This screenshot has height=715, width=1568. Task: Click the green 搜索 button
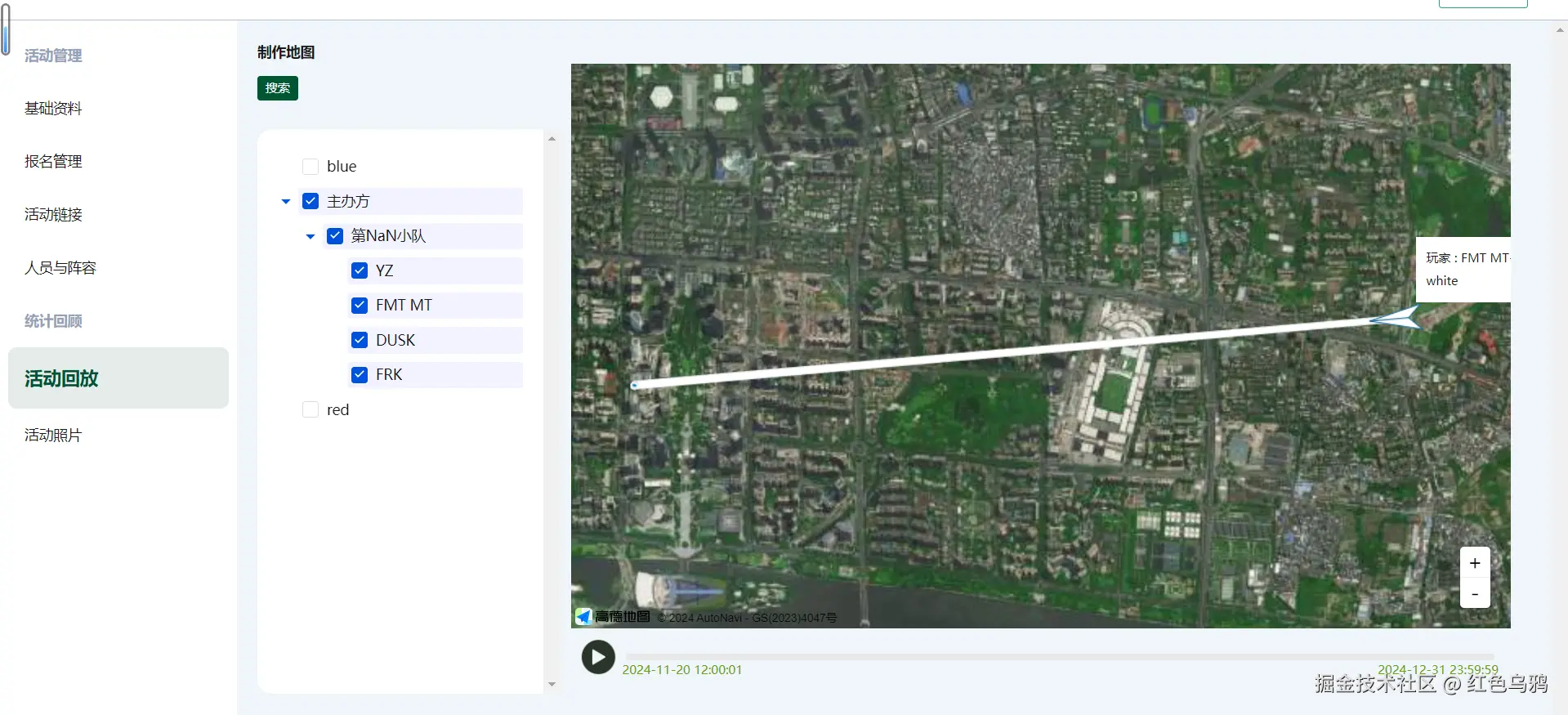click(278, 88)
